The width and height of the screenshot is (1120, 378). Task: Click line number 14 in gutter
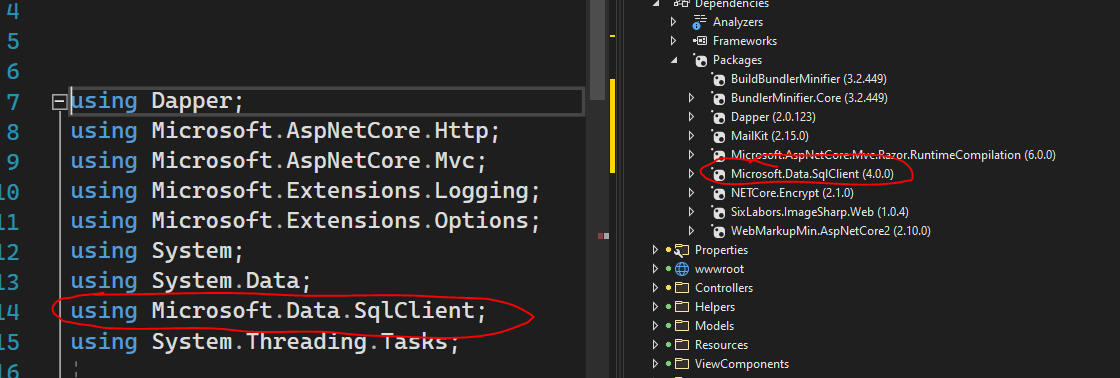point(10,312)
